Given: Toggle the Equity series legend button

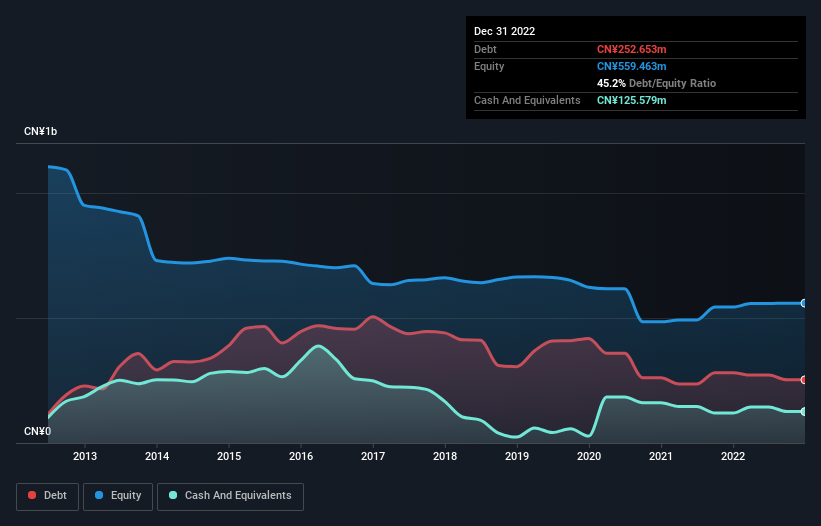Looking at the screenshot, I should (x=118, y=496).
